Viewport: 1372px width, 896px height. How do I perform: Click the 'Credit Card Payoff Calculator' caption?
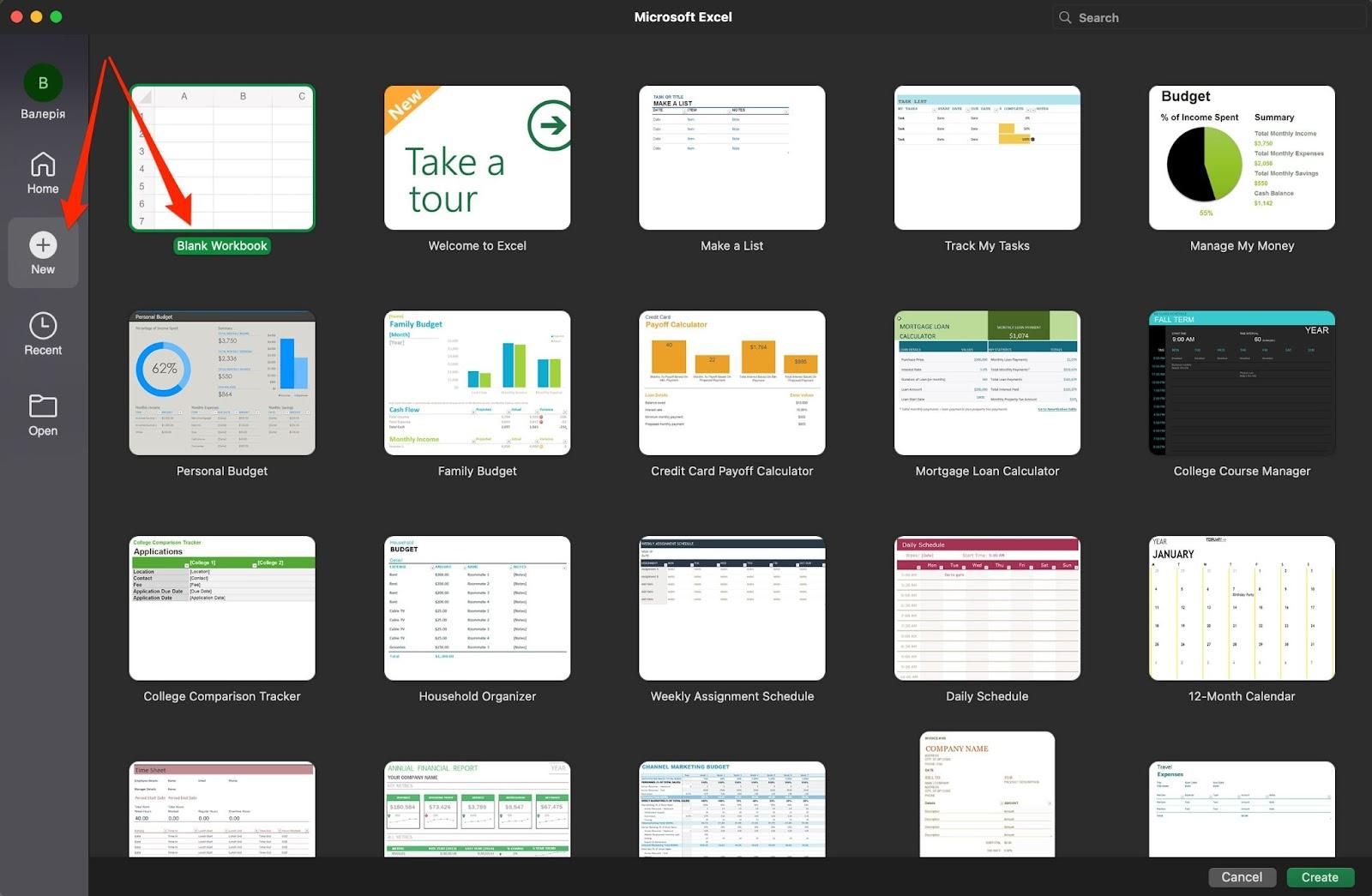tap(732, 472)
